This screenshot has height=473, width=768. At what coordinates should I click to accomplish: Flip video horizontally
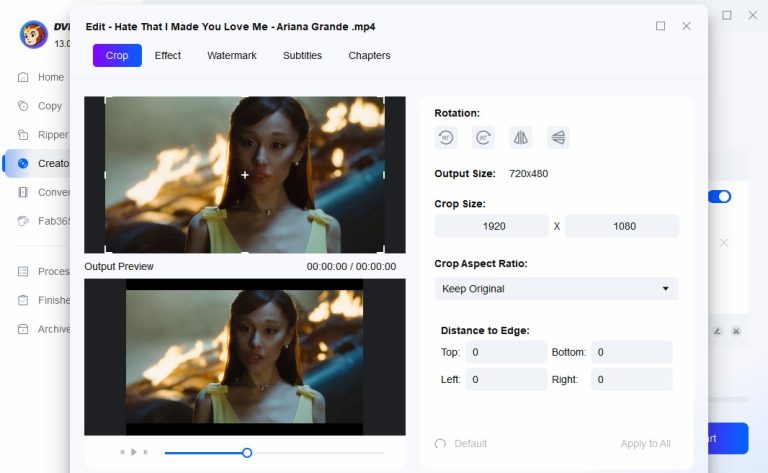(x=521, y=138)
